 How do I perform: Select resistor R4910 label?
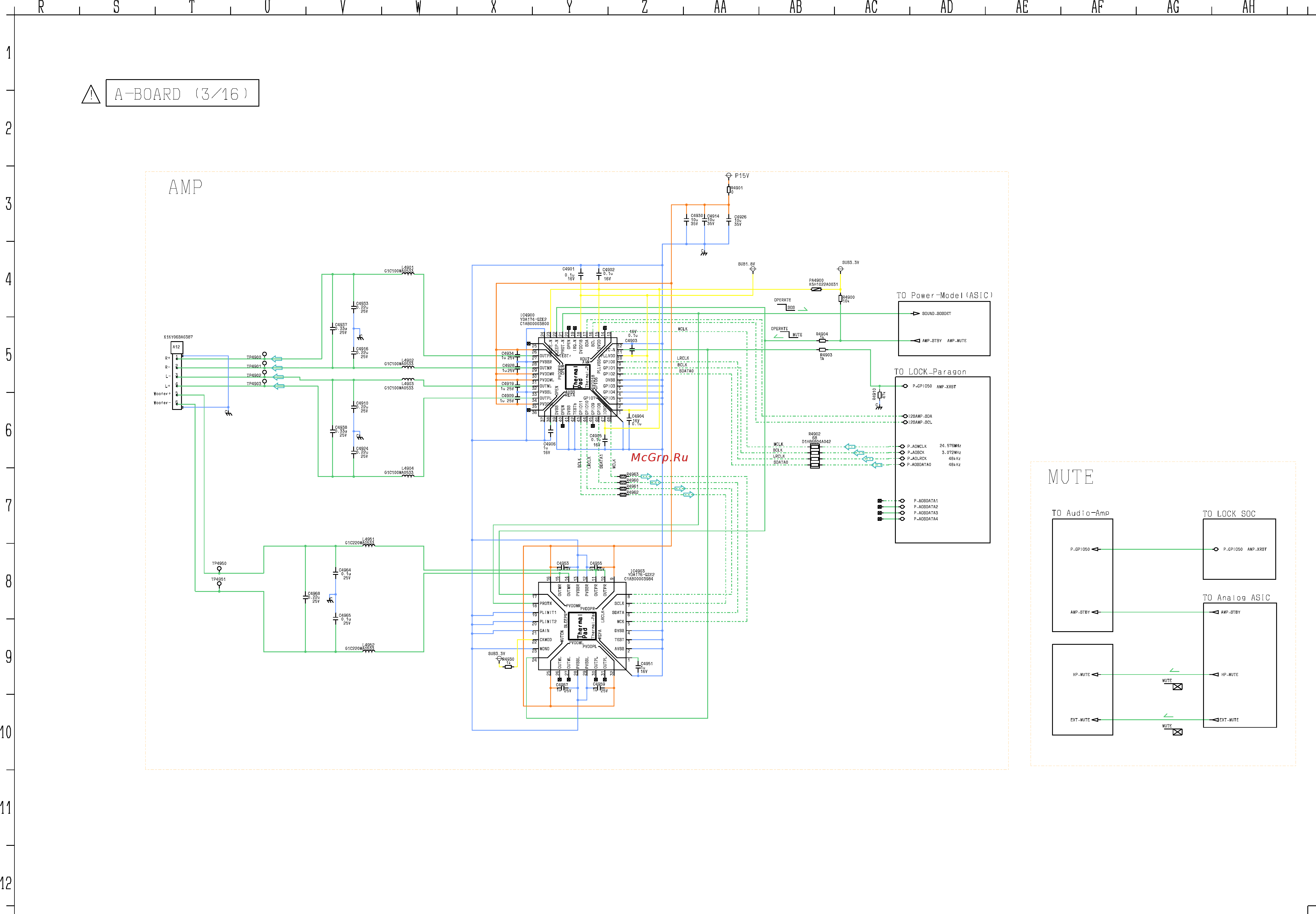(x=874, y=394)
